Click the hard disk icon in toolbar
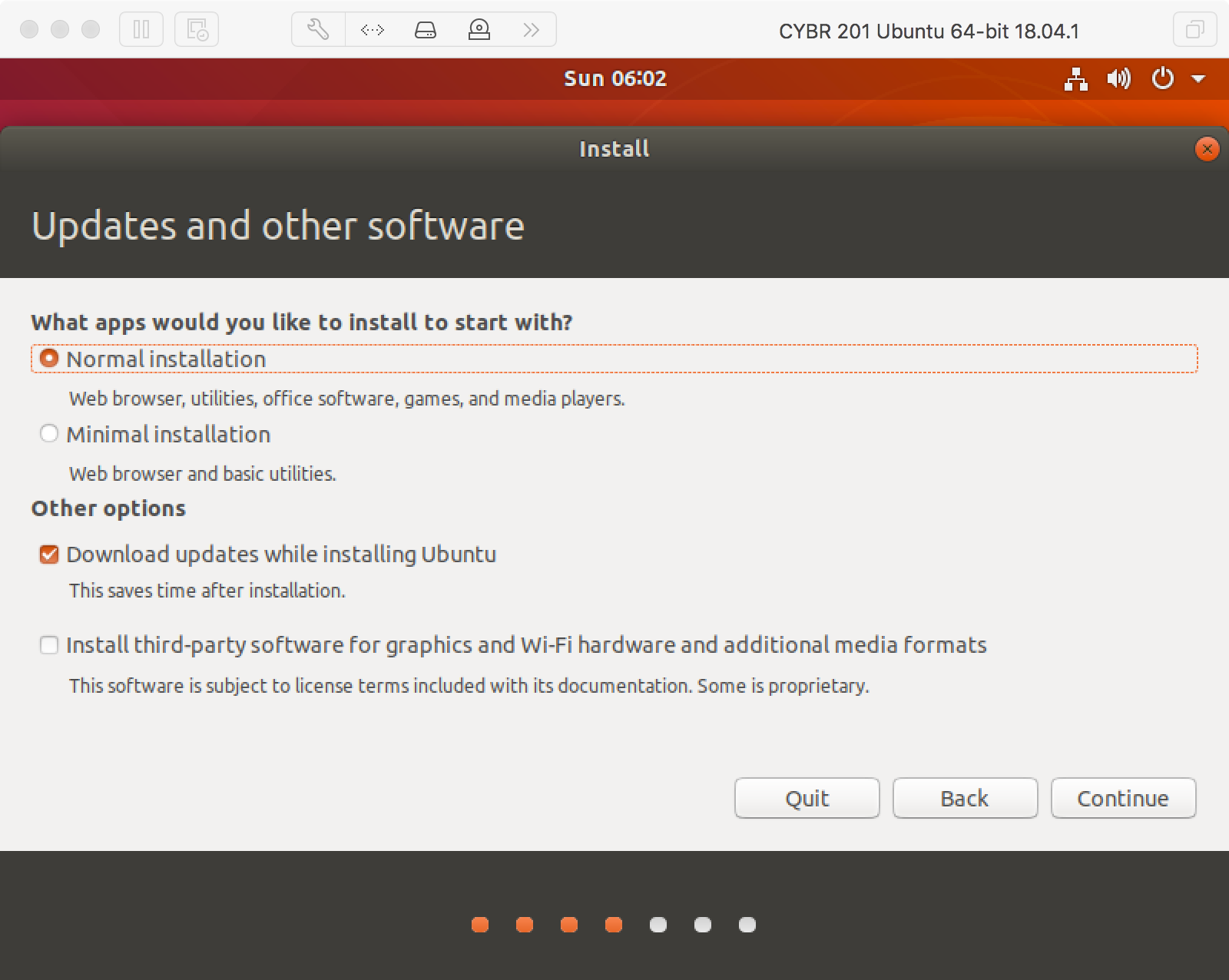The width and height of the screenshot is (1229, 980). coord(426,30)
